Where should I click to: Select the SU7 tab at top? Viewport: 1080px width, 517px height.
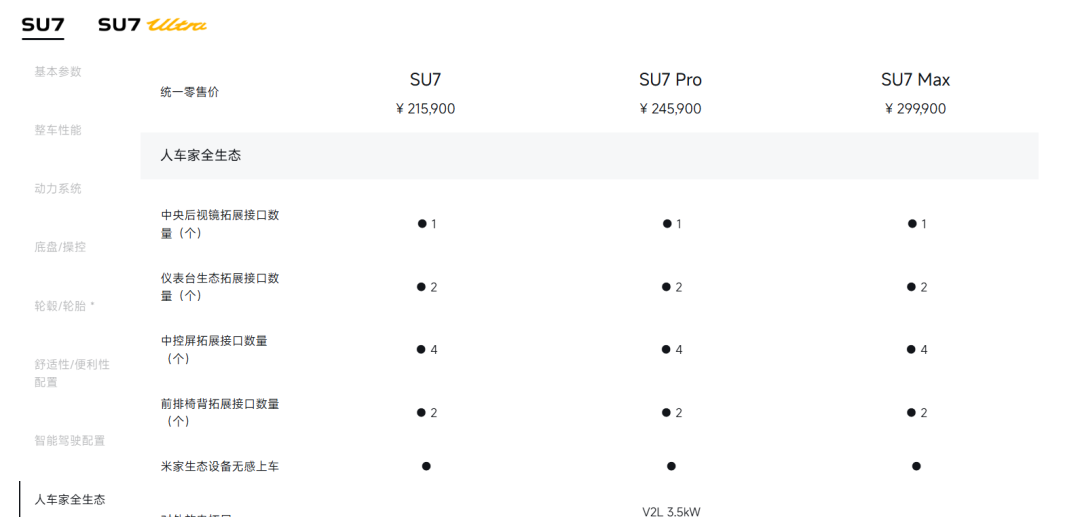coord(43,25)
